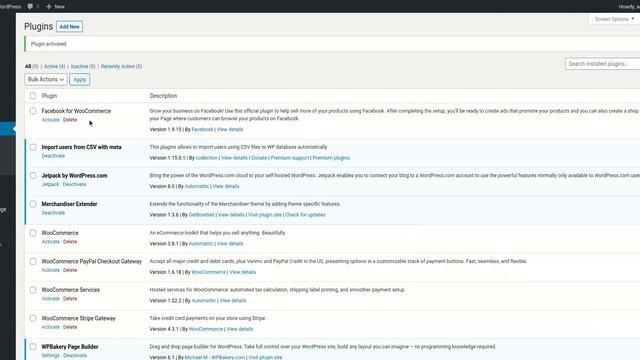The height and width of the screenshot is (360, 640).
Task: Open the comments bubble icon in admin bar
Action: click(30, 7)
